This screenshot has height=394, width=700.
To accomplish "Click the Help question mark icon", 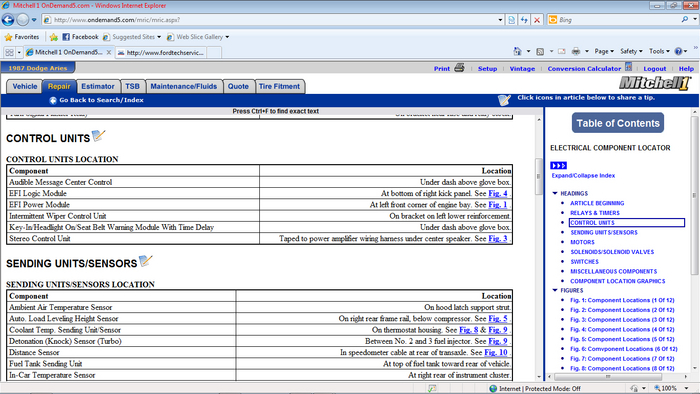I will [x=678, y=51].
